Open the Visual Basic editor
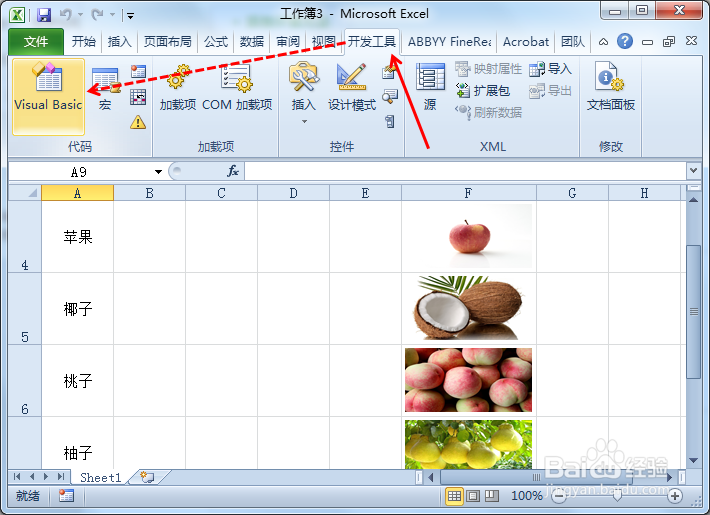The height and width of the screenshot is (515, 710). click(48, 96)
